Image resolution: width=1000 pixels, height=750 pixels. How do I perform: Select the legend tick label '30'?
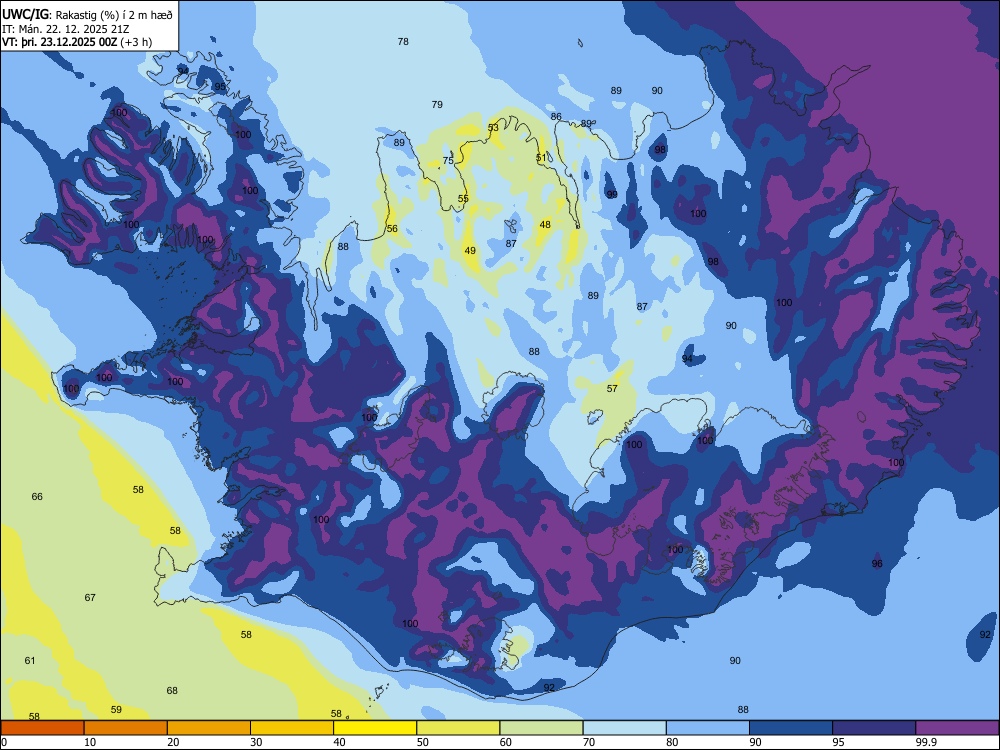coord(256,742)
